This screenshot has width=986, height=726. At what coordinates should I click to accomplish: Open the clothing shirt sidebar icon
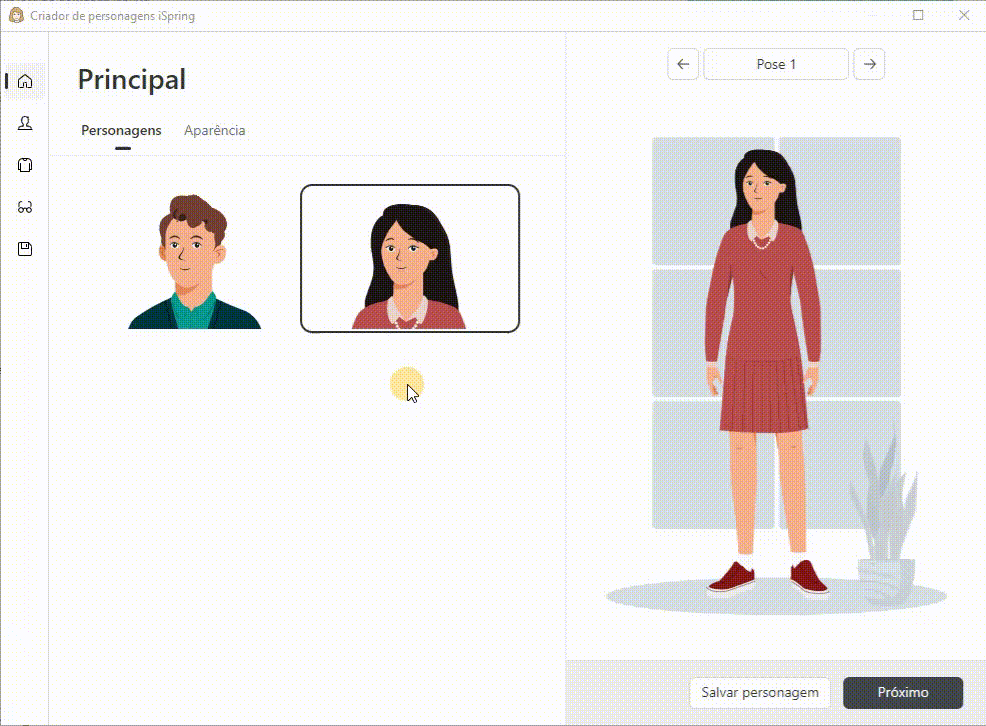[x=25, y=165]
